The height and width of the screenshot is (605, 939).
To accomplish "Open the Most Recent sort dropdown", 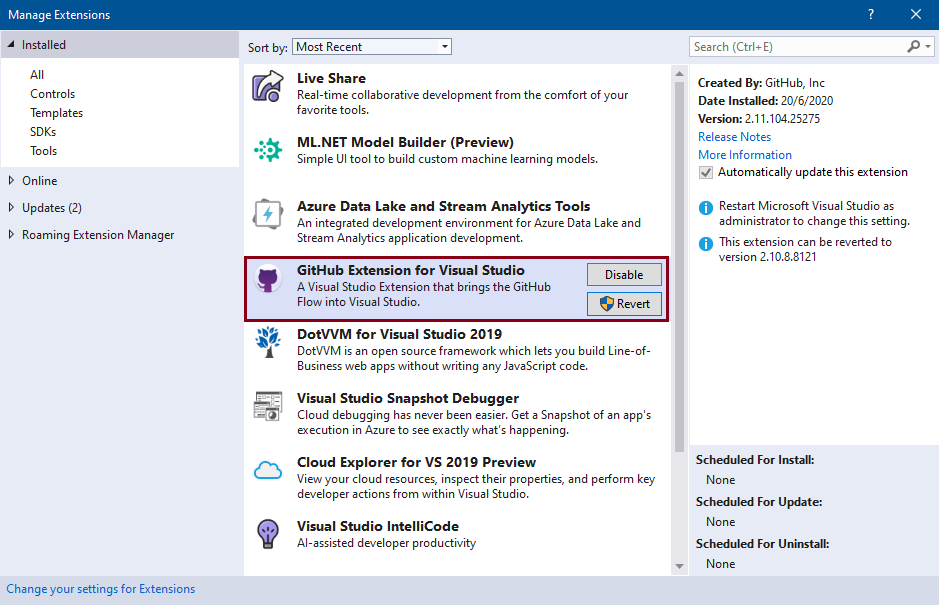I will point(443,46).
